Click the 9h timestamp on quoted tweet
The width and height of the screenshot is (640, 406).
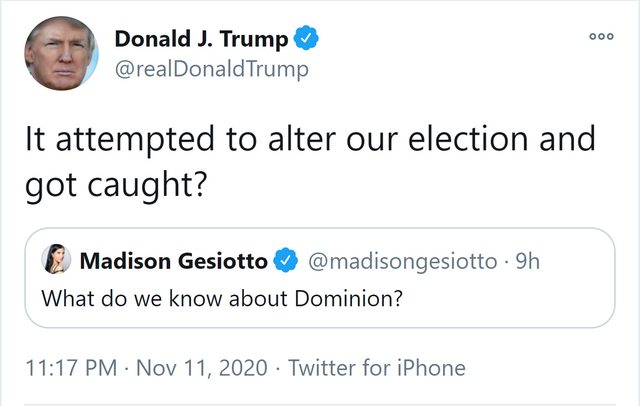click(525, 262)
